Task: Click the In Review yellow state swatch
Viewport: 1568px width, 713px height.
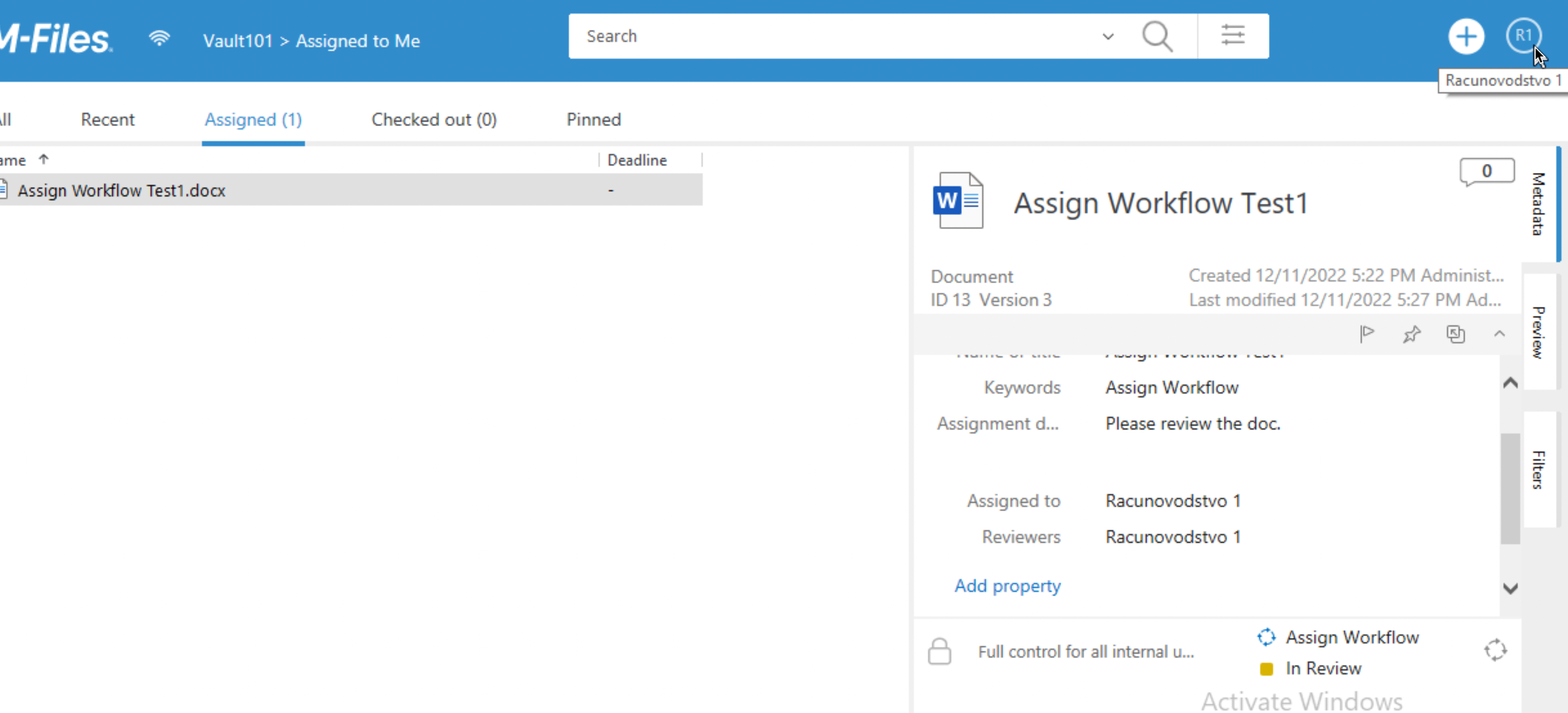Action: click(x=1266, y=669)
